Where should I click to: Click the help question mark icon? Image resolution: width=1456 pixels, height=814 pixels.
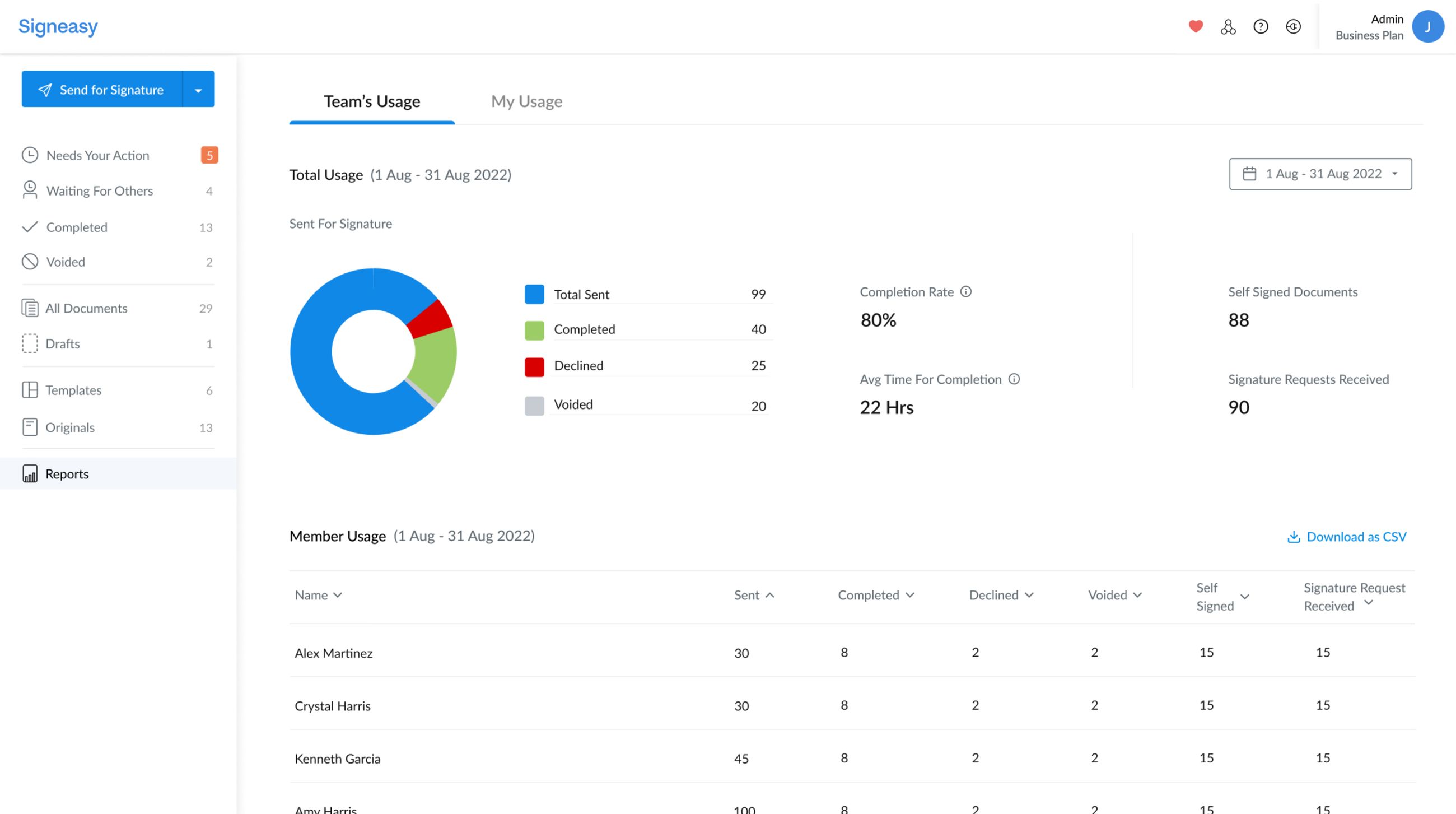coord(1261,26)
